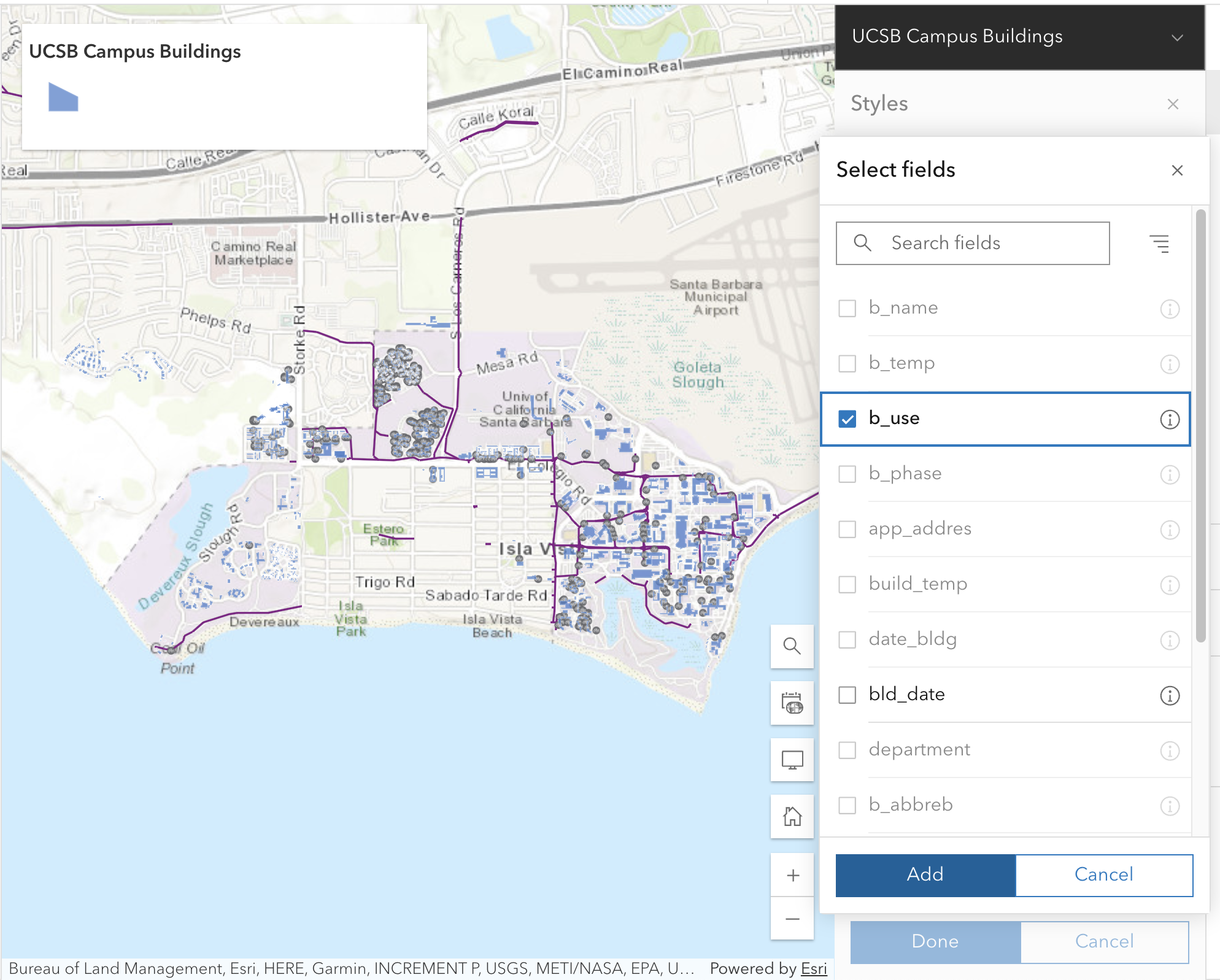Click the Add button

click(925, 874)
